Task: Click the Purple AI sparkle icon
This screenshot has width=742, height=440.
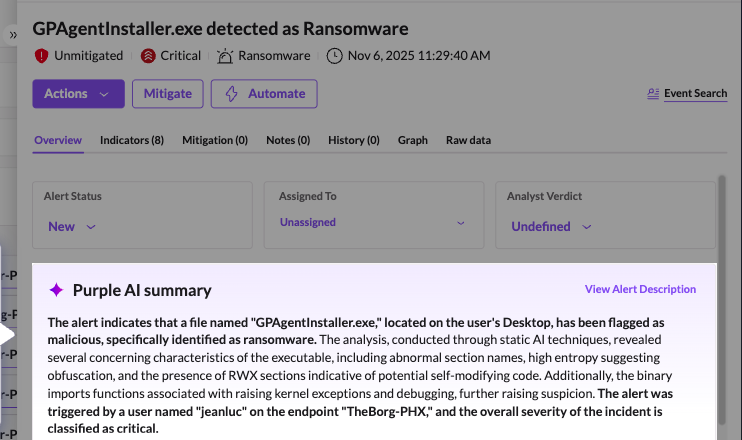Action: pyautogui.click(x=56, y=290)
